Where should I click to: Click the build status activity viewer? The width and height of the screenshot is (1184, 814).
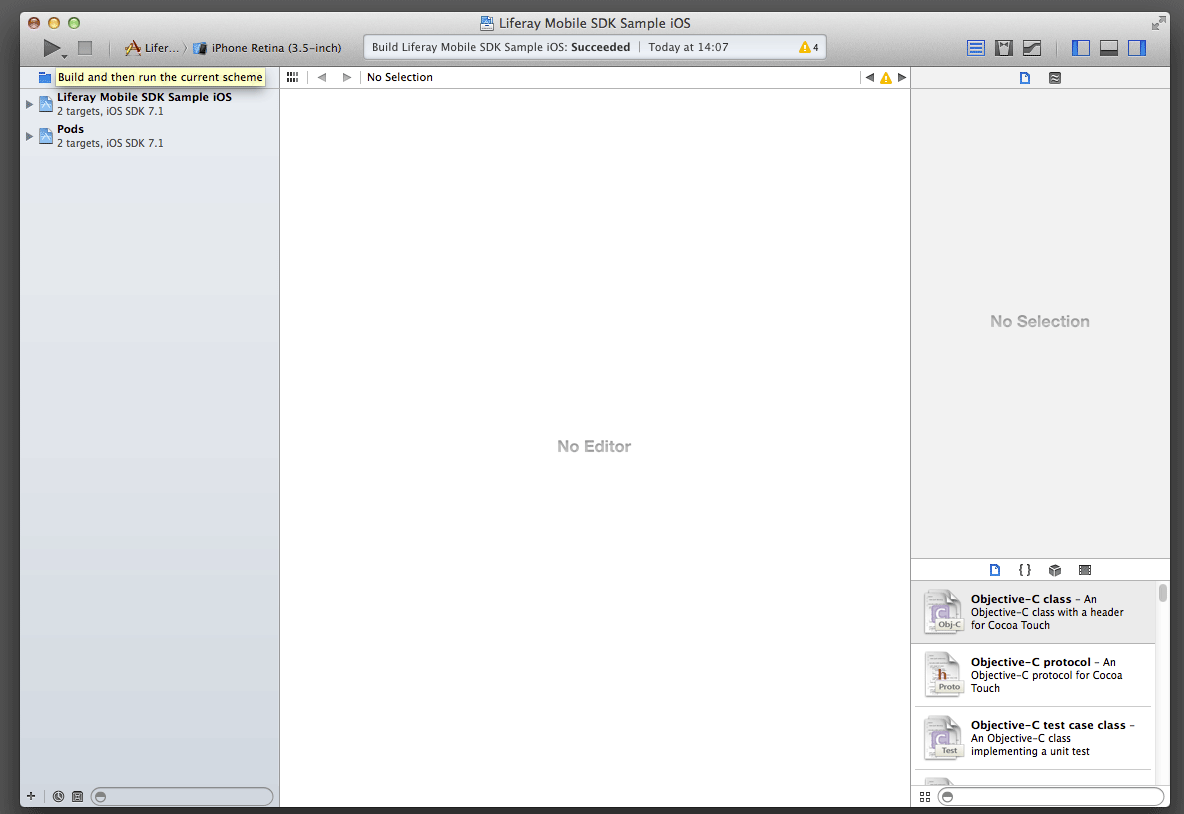[594, 47]
